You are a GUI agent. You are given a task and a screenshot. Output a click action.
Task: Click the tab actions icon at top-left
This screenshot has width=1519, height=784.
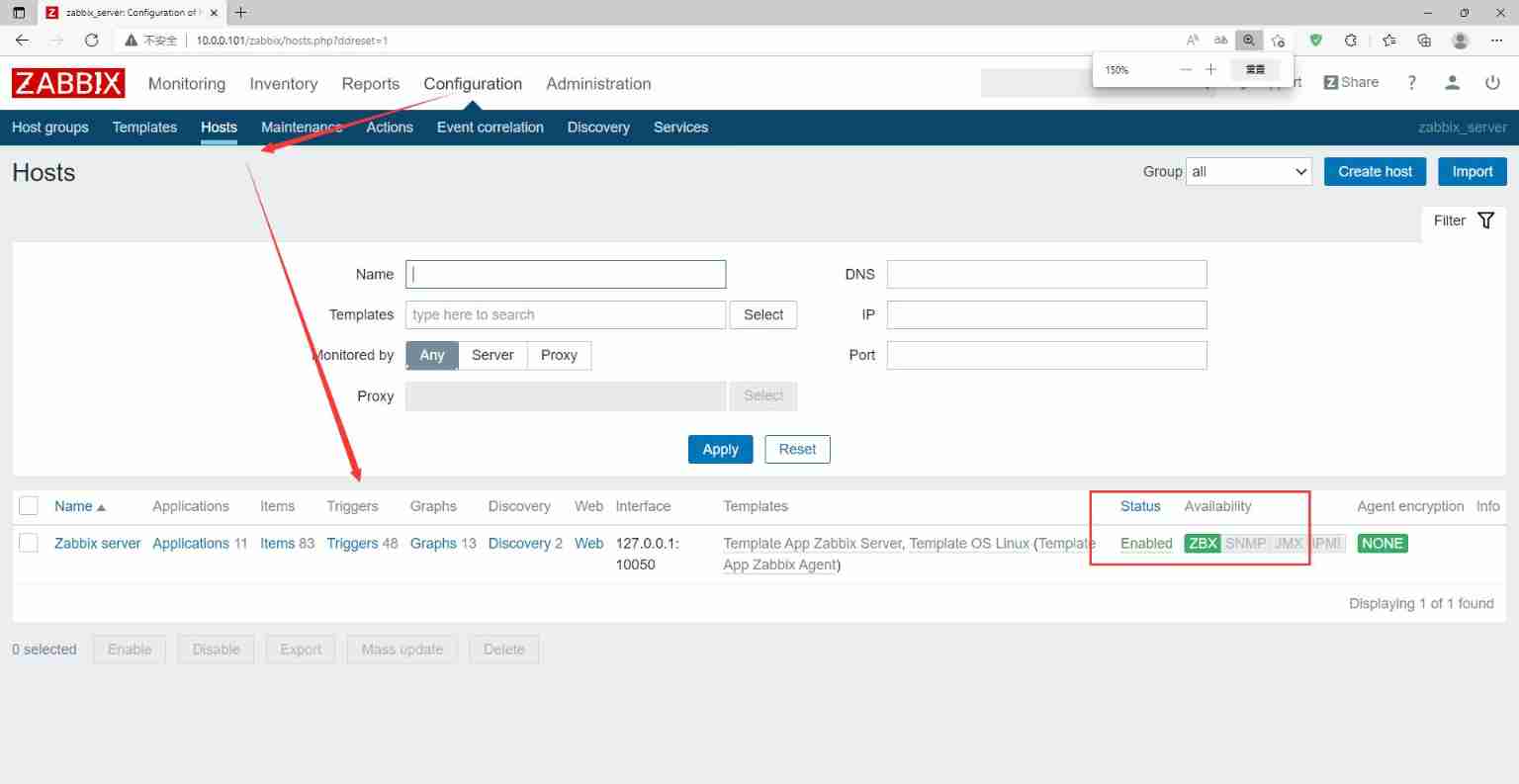pyautogui.click(x=18, y=13)
